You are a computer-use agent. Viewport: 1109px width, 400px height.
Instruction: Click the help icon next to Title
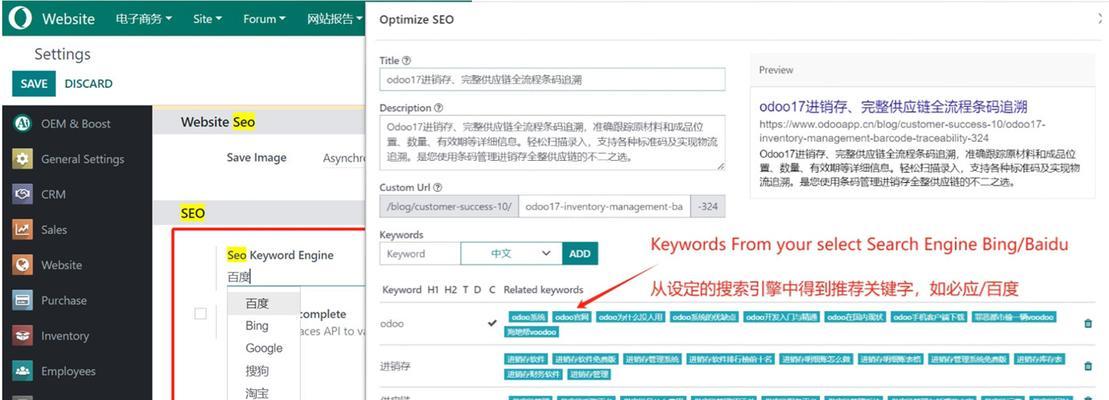pyautogui.click(x=406, y=61)
